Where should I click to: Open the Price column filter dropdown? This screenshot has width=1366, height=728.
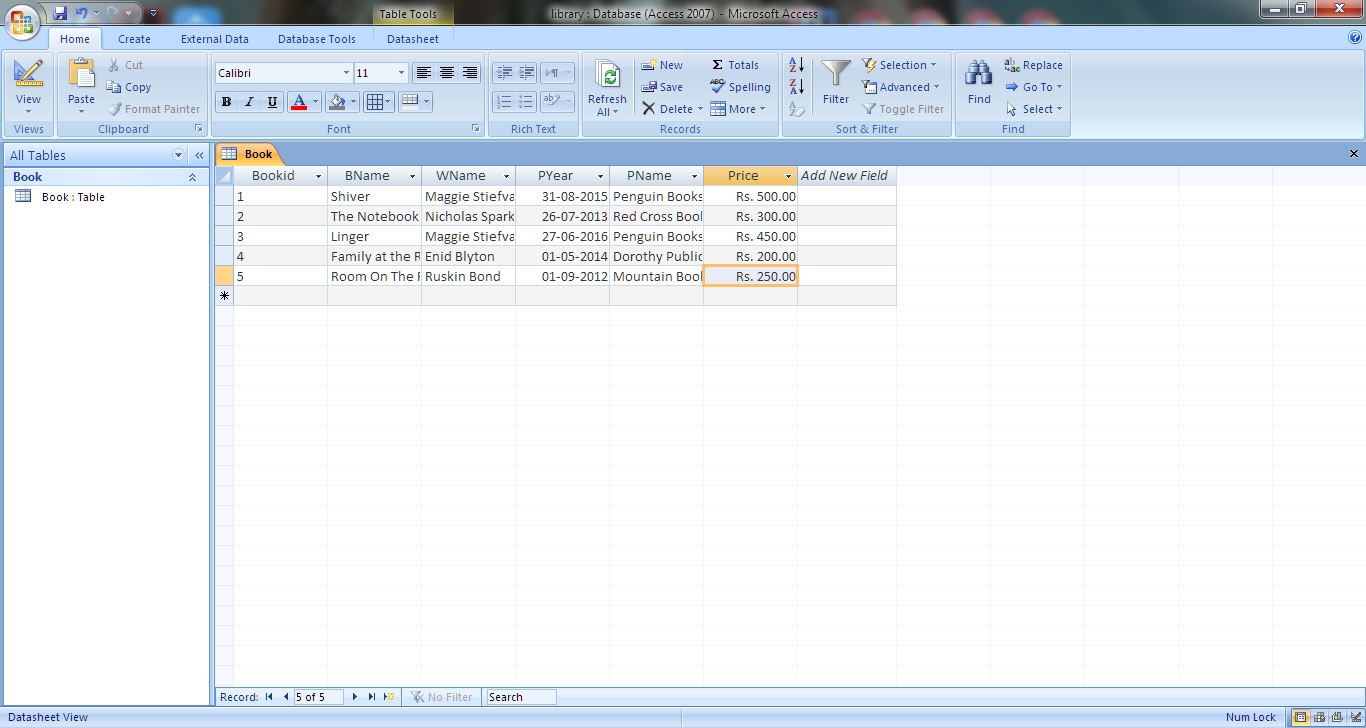(x=788, y=175)
